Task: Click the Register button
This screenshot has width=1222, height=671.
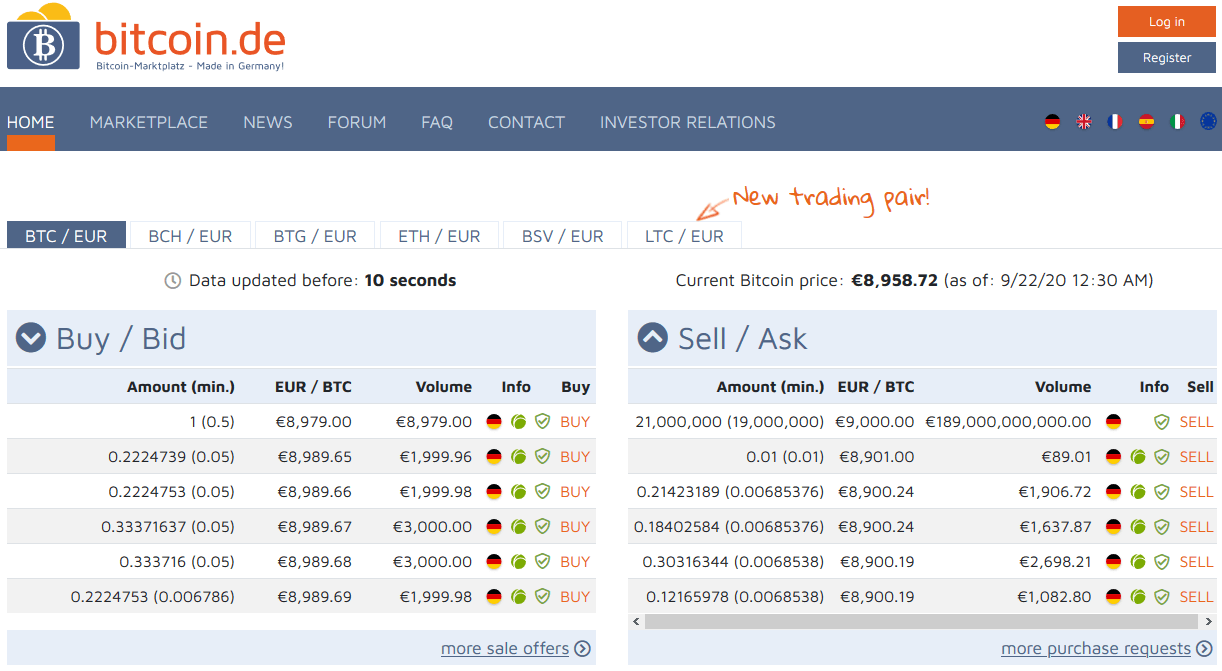Action: coord(1166,58)
